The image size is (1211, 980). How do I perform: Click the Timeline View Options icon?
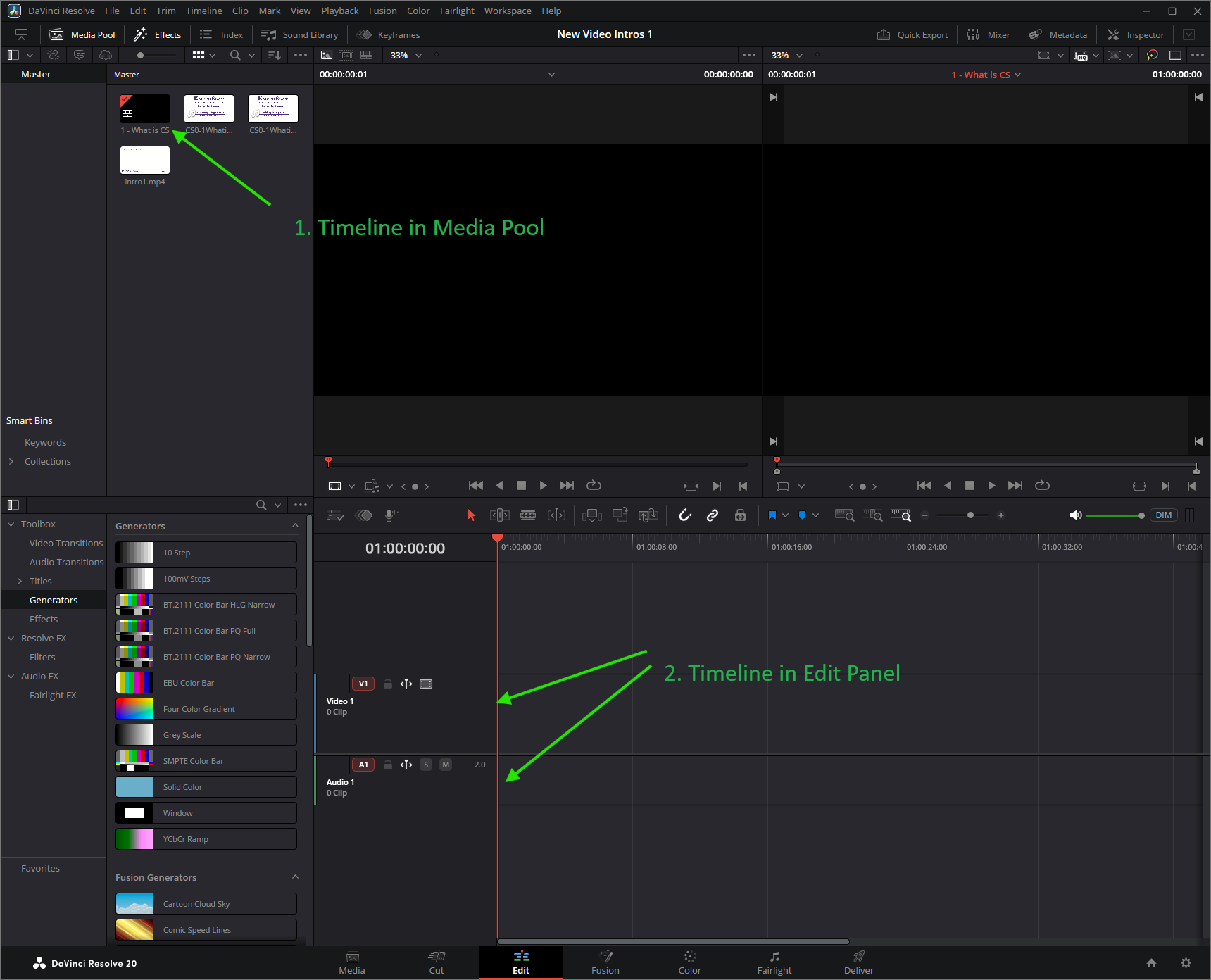335,515
